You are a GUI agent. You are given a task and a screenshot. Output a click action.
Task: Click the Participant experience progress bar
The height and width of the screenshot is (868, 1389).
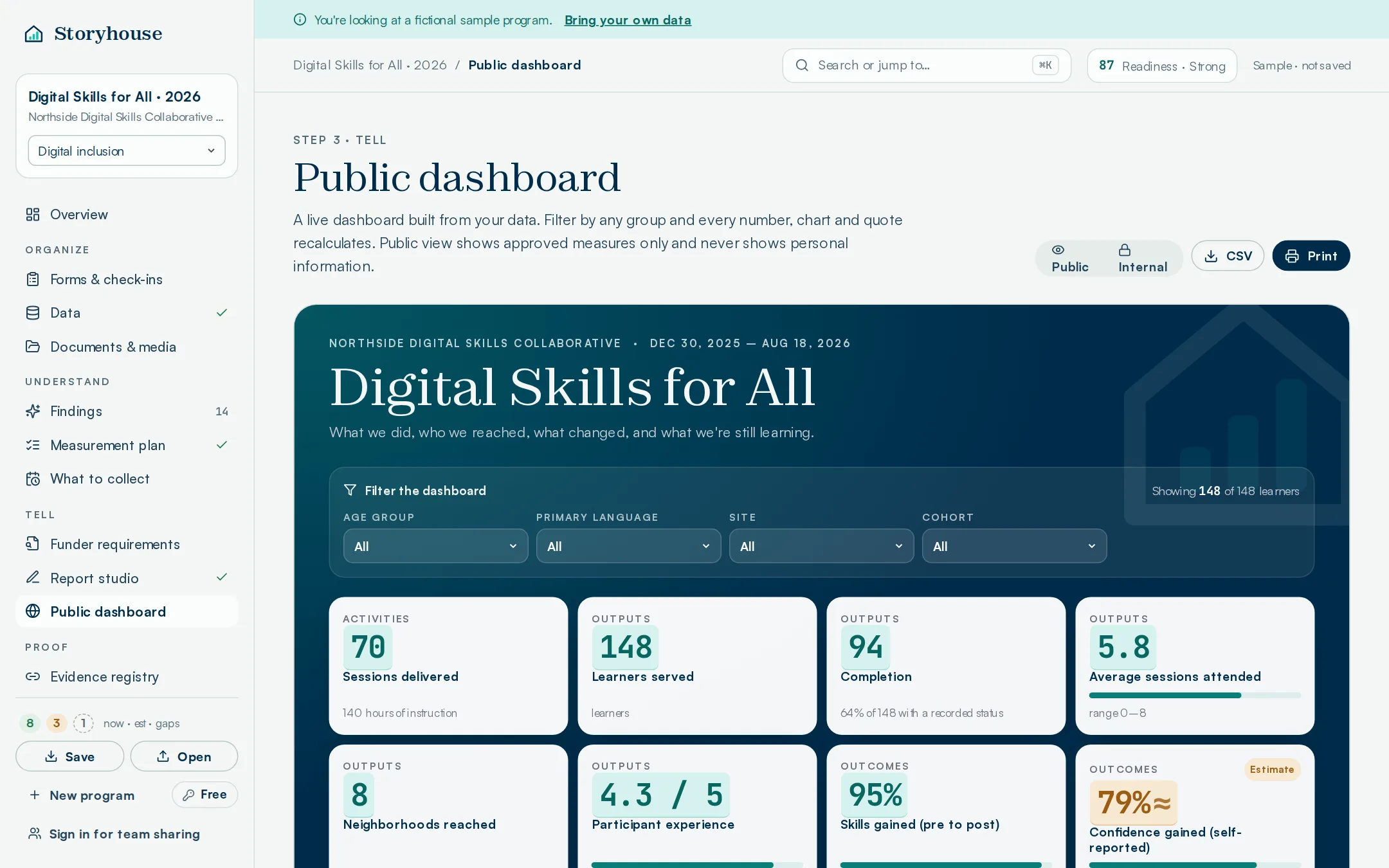tap(697, 865)
